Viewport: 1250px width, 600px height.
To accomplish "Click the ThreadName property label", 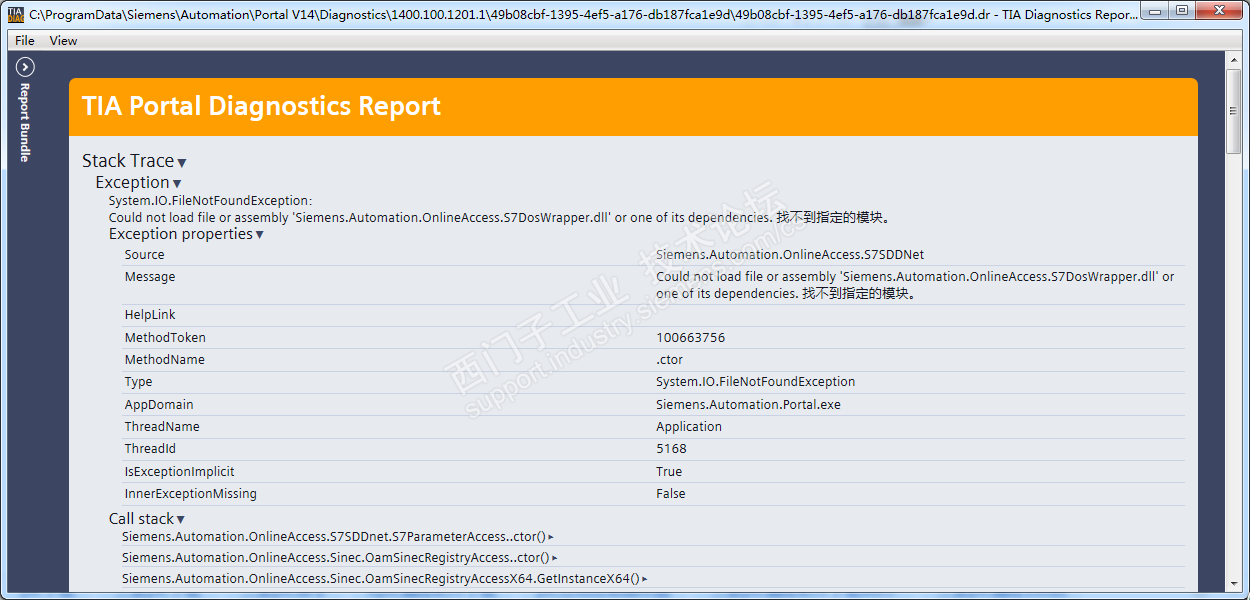I will (x=162, y=427).
